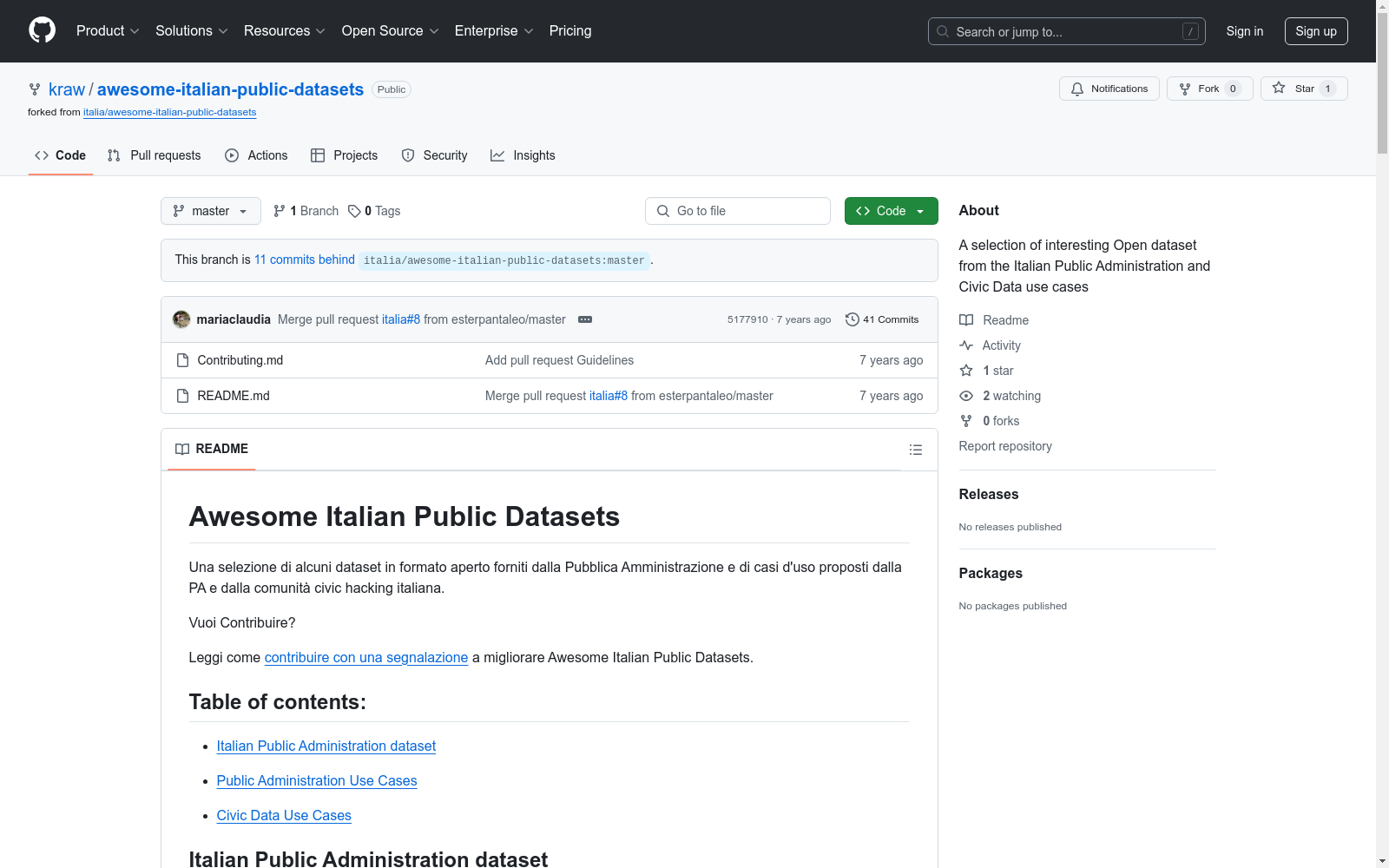Select the README tab header
The image size is (1389, 868).
coord(212,449)
